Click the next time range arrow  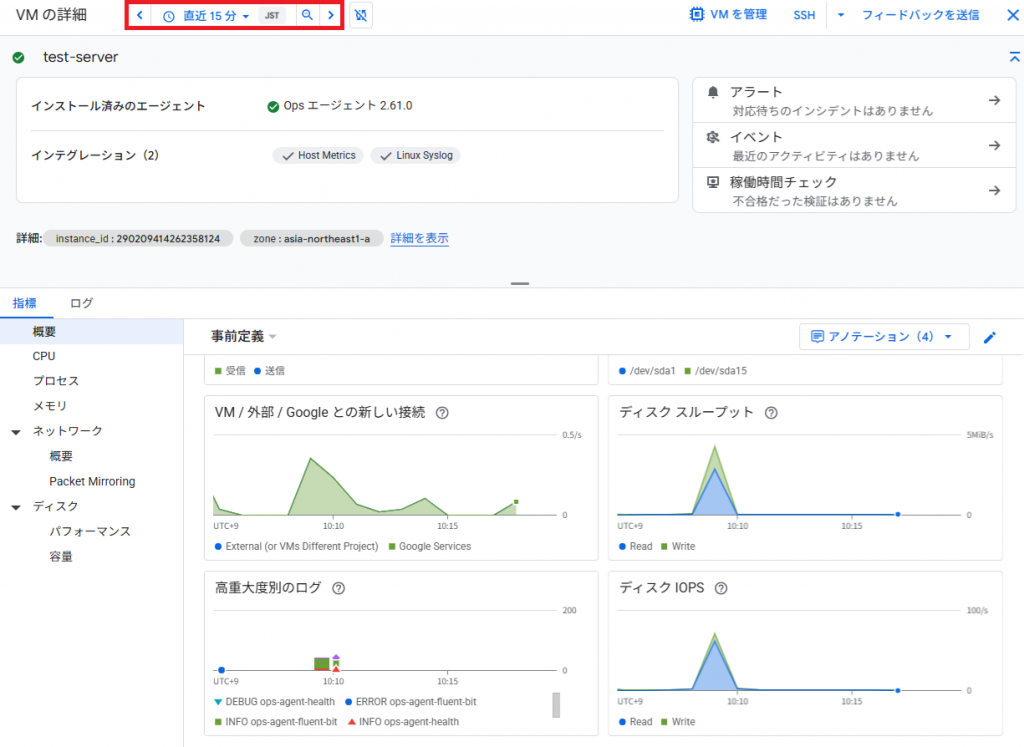(x=331, y=16)
